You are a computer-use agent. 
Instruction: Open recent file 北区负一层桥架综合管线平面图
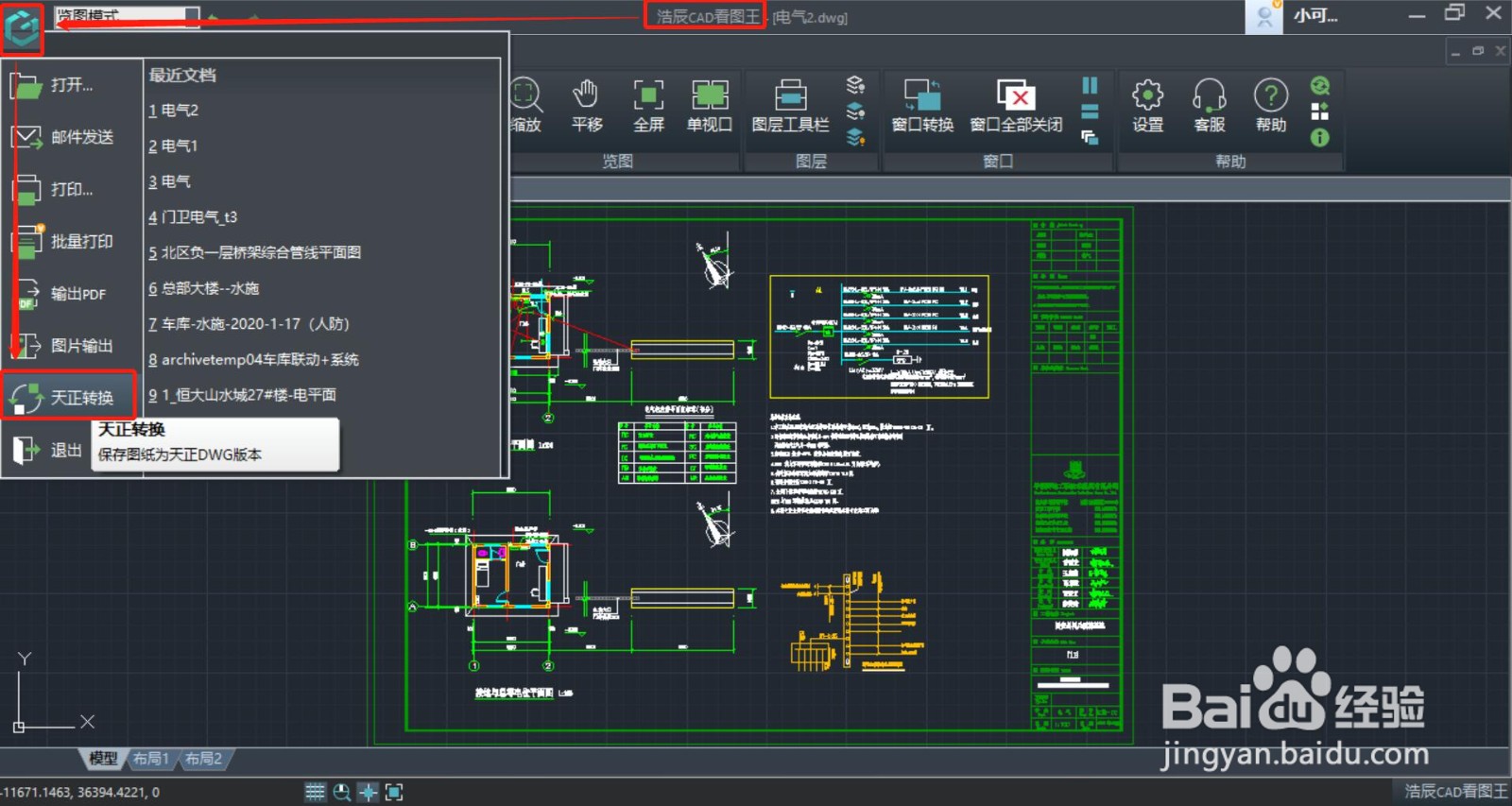coord(254,252)
